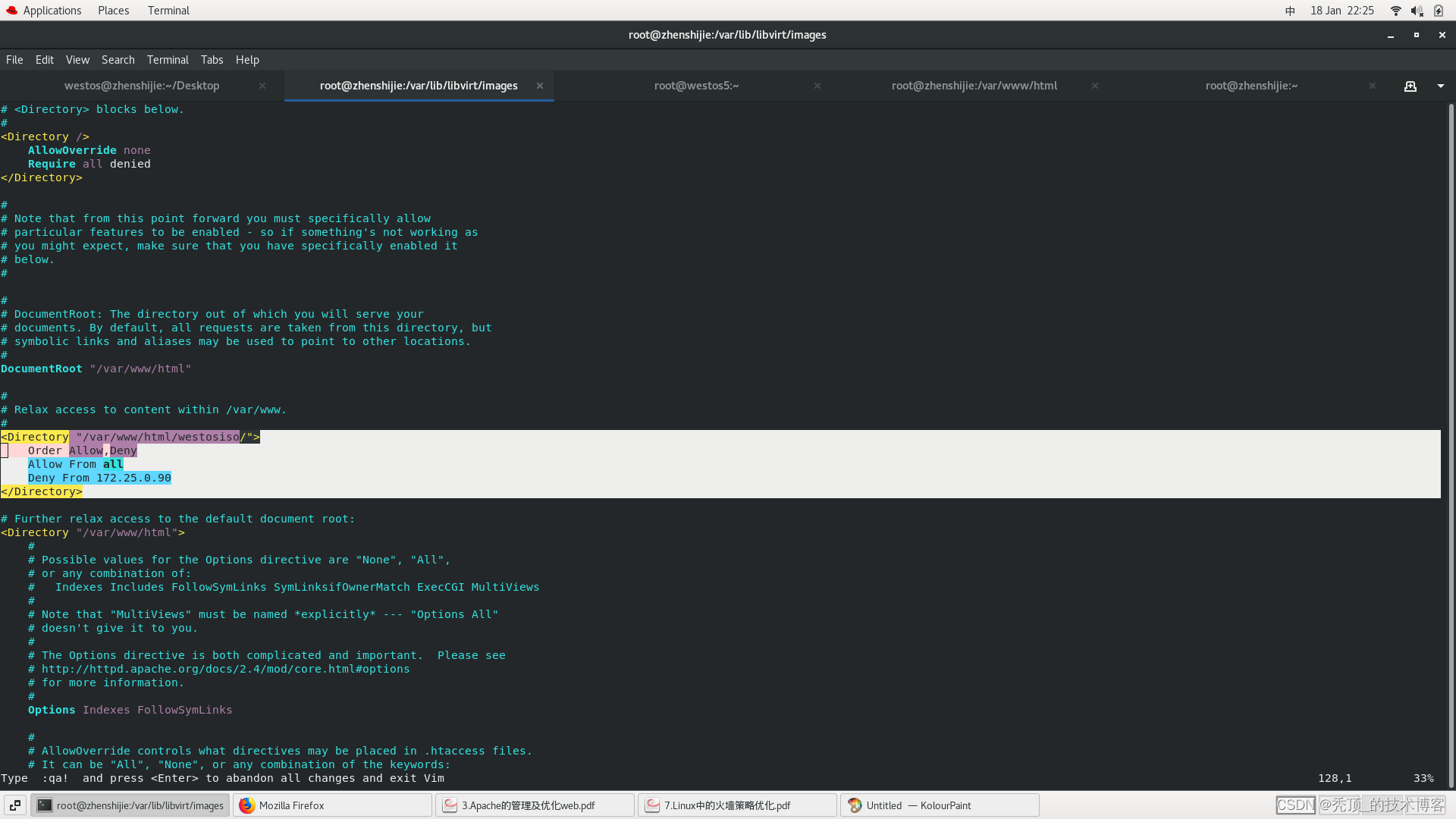This screenshot has height=819, width=1456.
Task: Open the Tabs menu
Action: tap(212, 60)
